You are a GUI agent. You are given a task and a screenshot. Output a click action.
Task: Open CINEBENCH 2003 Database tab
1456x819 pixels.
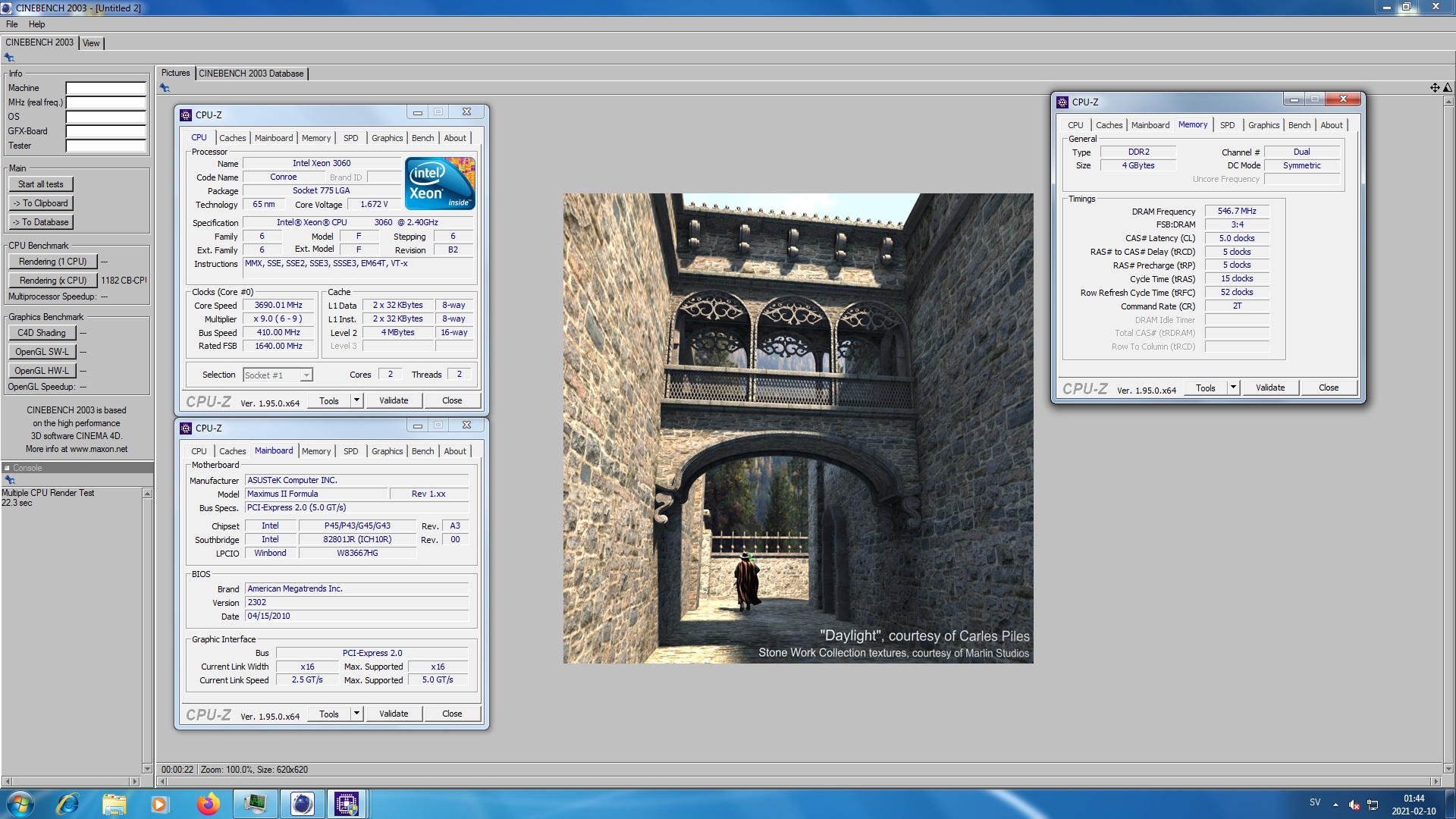[251, 74]
